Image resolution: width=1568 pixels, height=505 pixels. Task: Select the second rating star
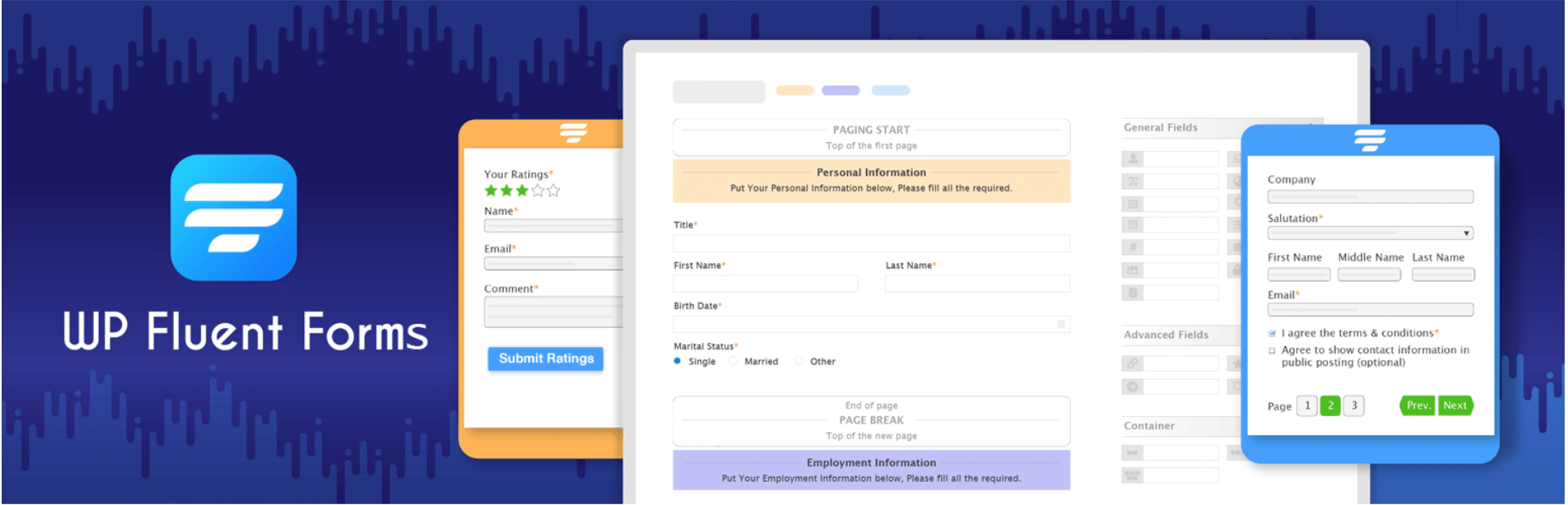tap(506, 190)
